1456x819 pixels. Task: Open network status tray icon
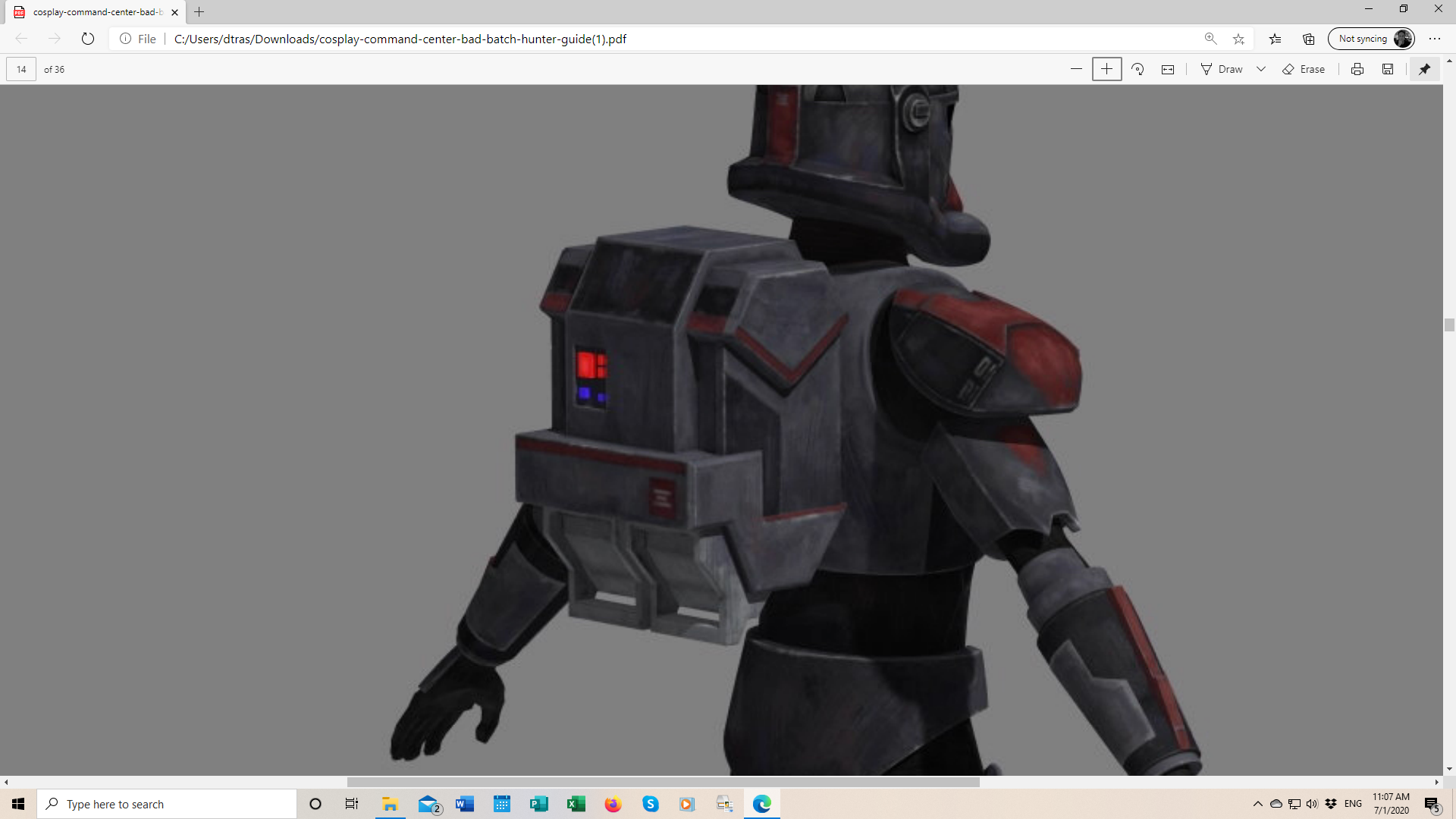1294,804
